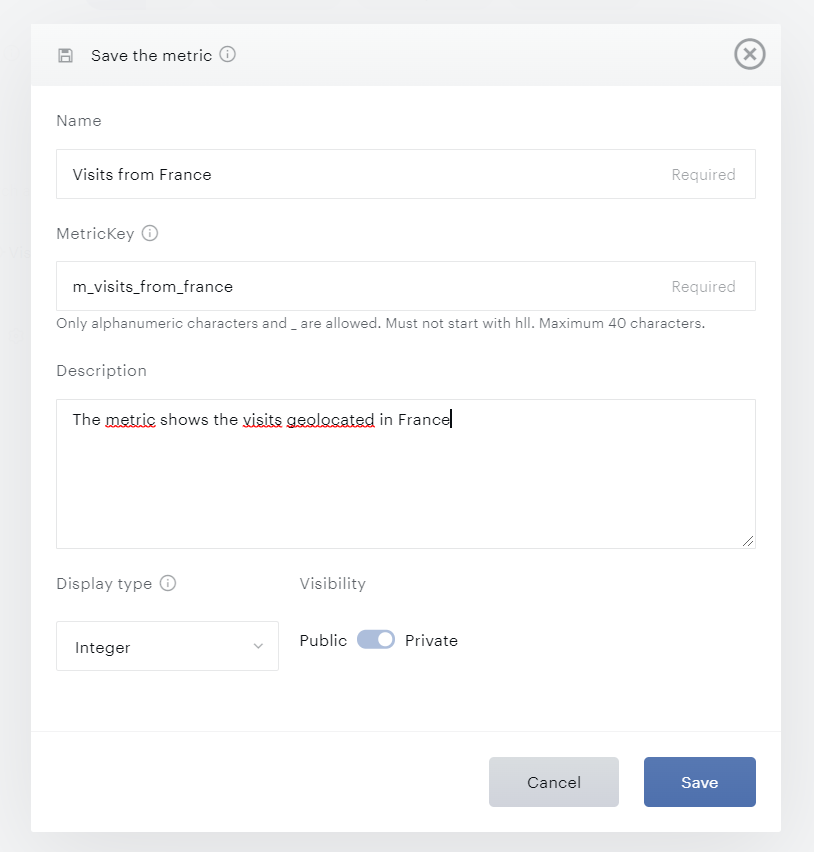Click the Description box resize handle
814x852 pixels.
click(x=748, y=541)
